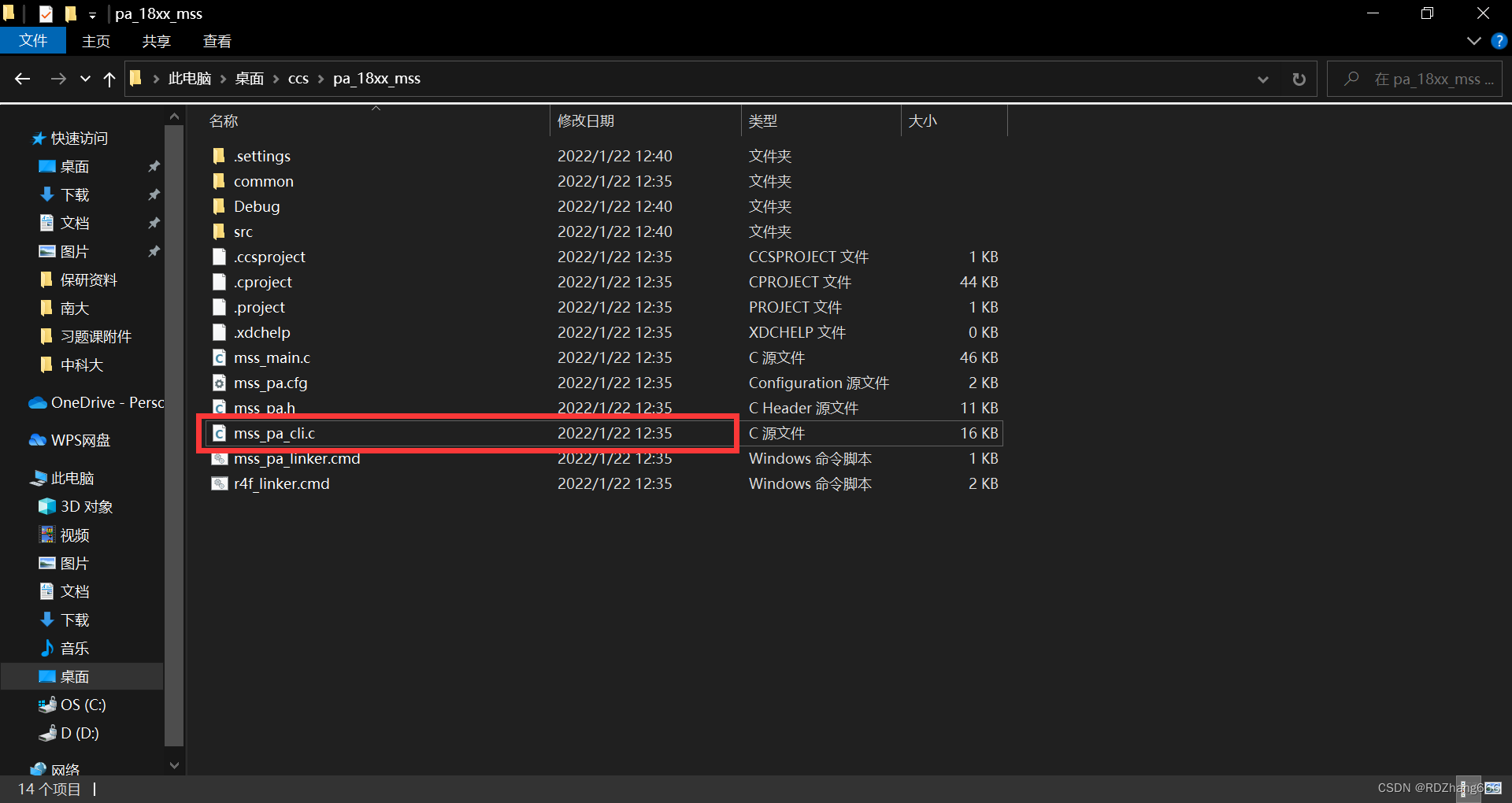Click the search box for pa_18xx_mss

(1414, 79)
